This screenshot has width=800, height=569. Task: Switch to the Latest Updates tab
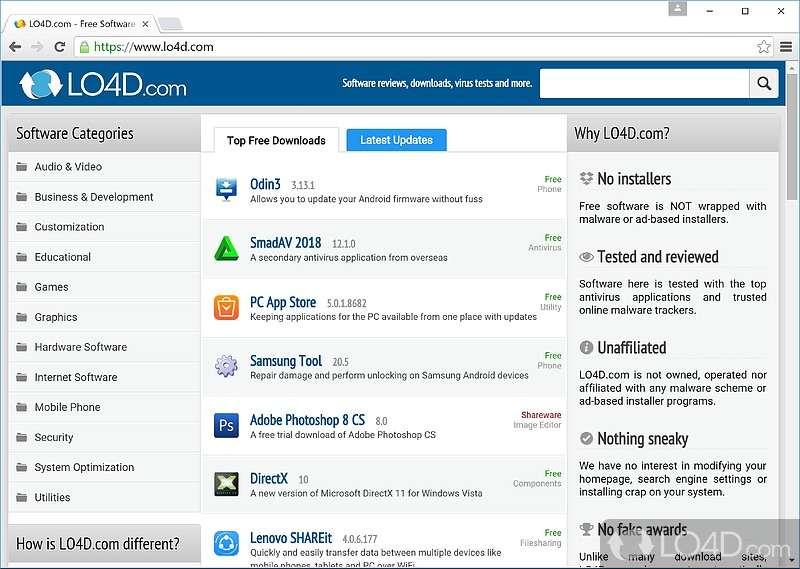click(396, 140)
